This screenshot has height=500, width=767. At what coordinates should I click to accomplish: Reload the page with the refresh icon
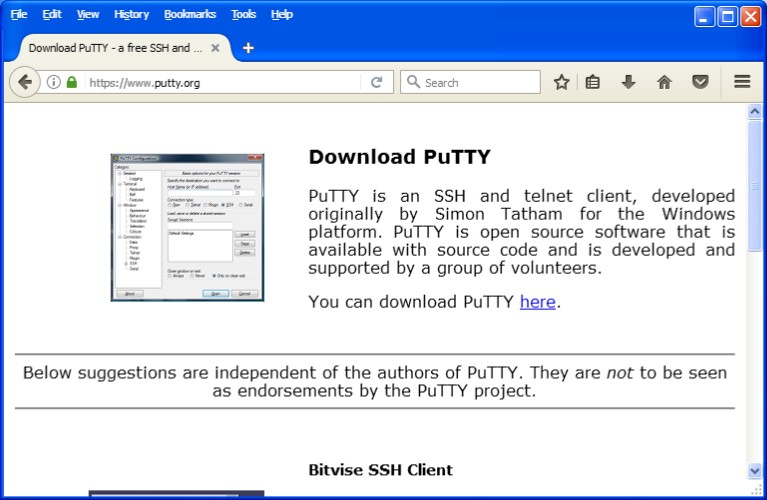pyautogui.click(x=377, y=82)
